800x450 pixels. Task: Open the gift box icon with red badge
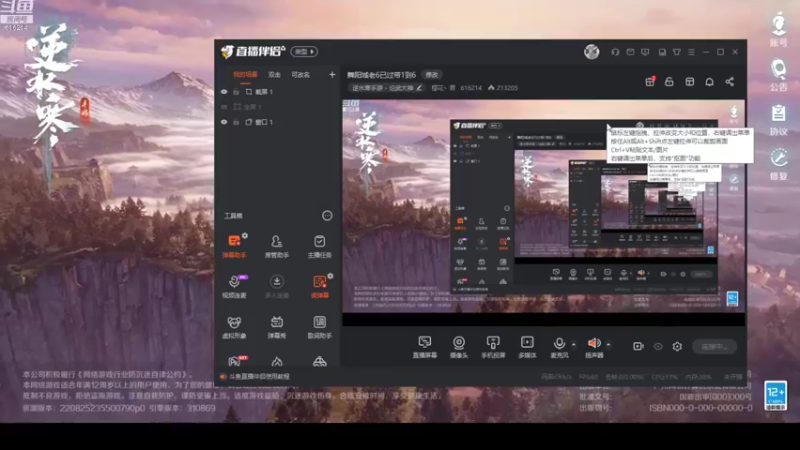click(650, 82)
